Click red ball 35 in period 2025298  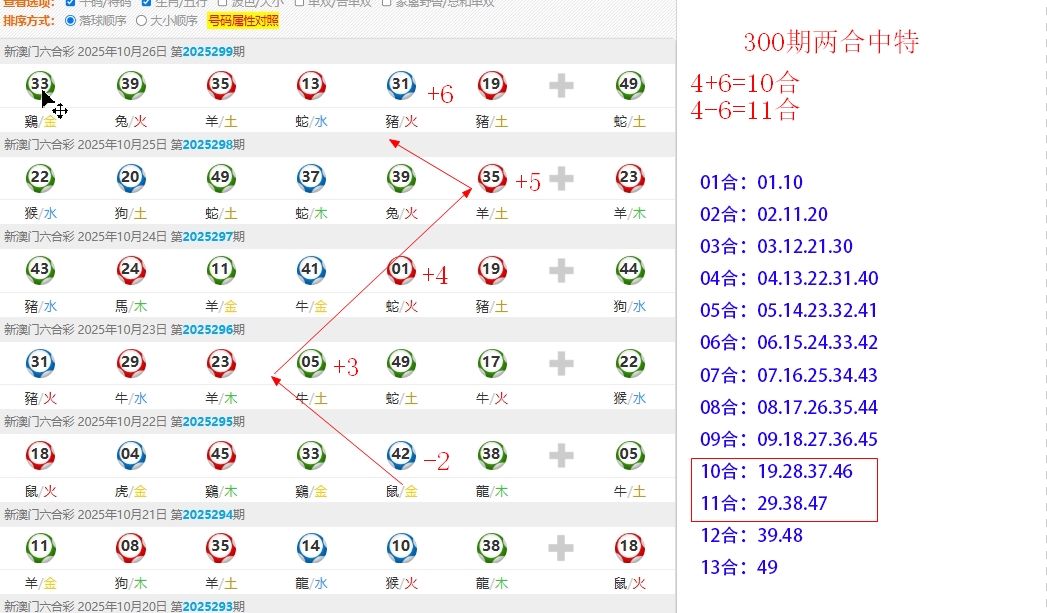pyautogui.click(x=491, y=178)
